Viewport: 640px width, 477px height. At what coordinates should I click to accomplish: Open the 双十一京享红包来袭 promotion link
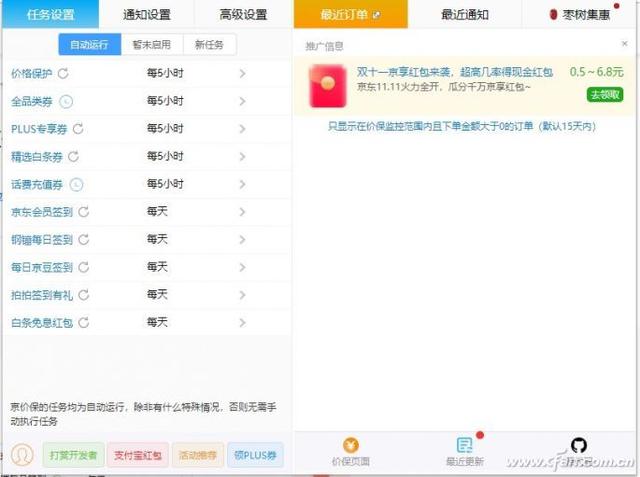tap(455, 72)
